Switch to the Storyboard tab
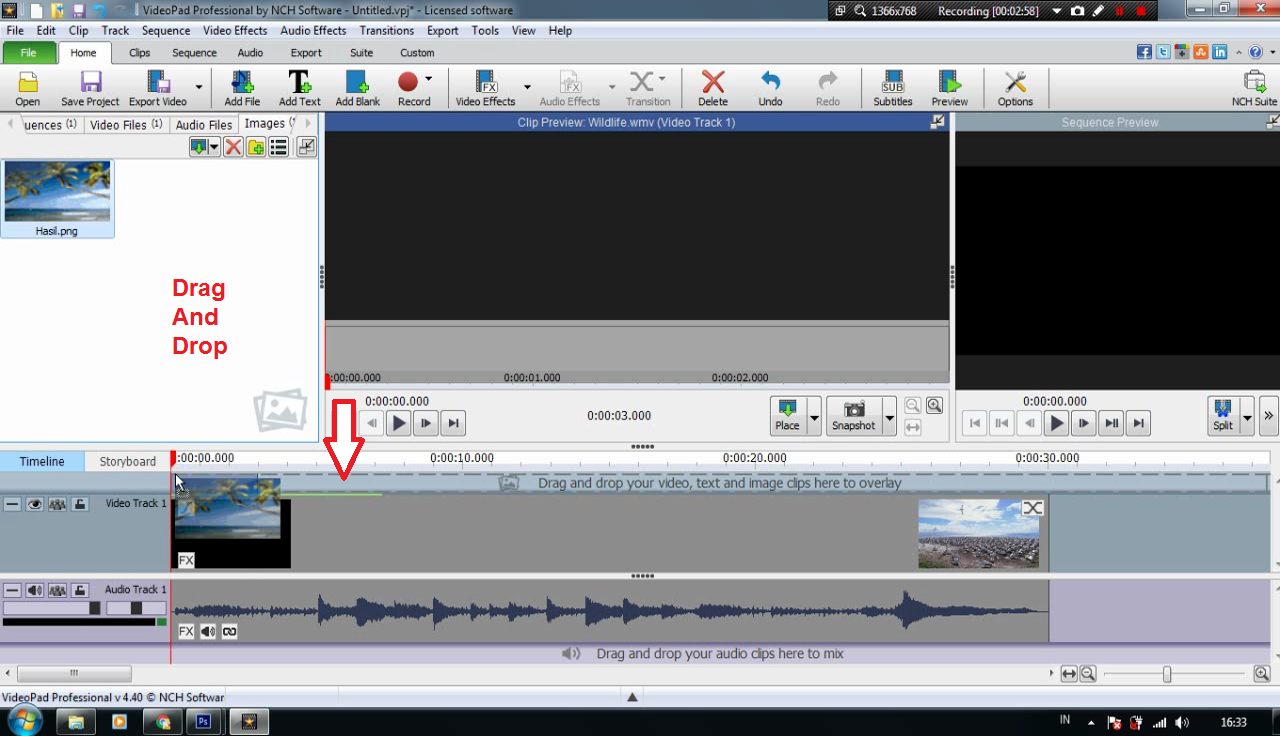Viewport: 1280px width, 736px height. 127,461
